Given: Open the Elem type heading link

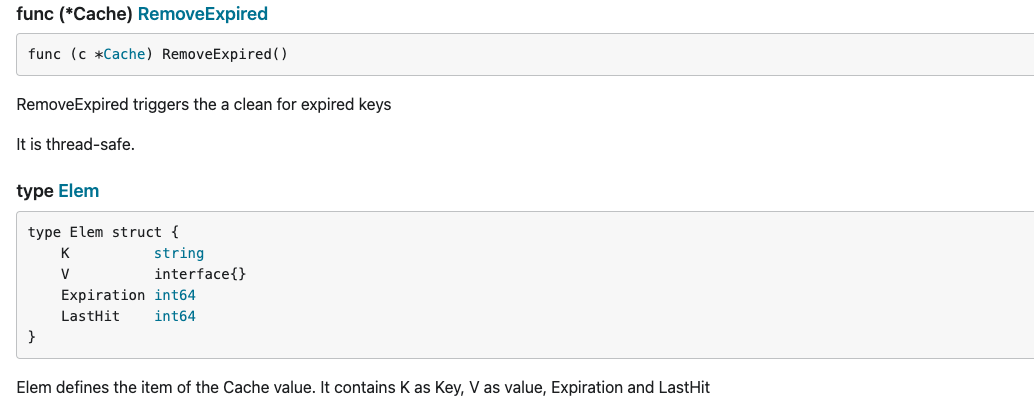Looking at the screenshot, I should [78, 191].
